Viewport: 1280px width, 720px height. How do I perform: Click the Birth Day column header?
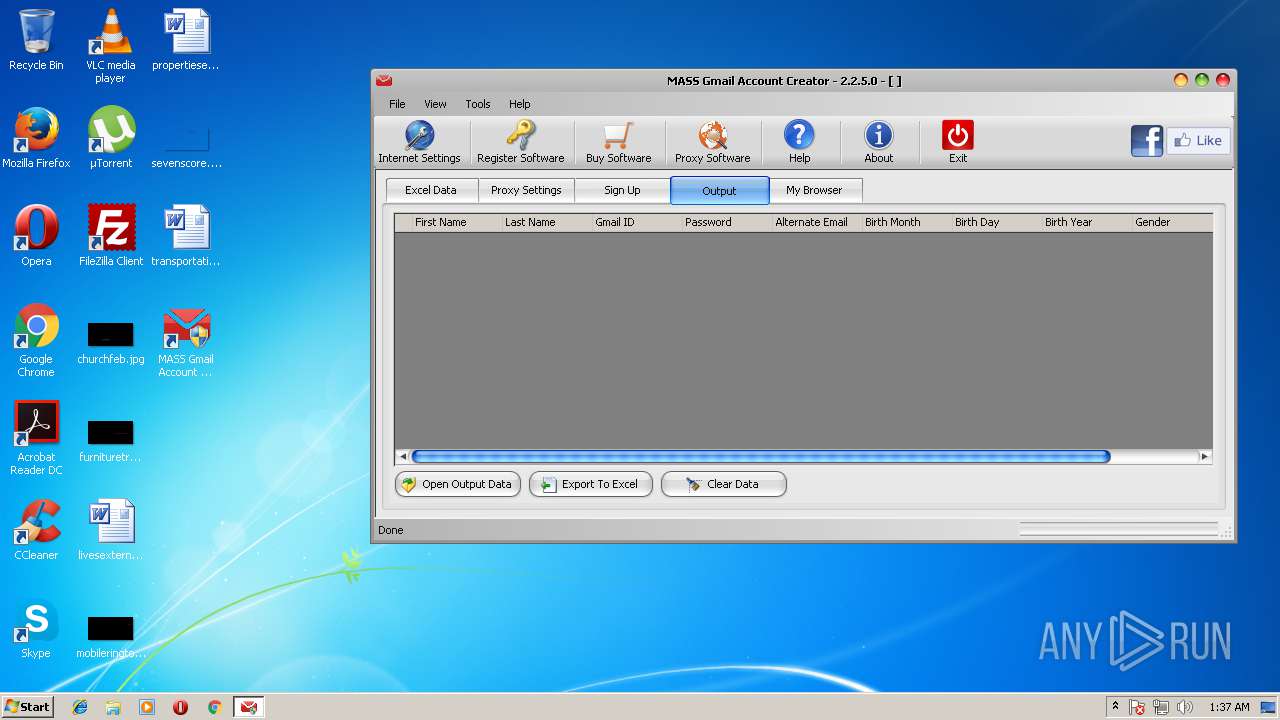tap(996, 222)
